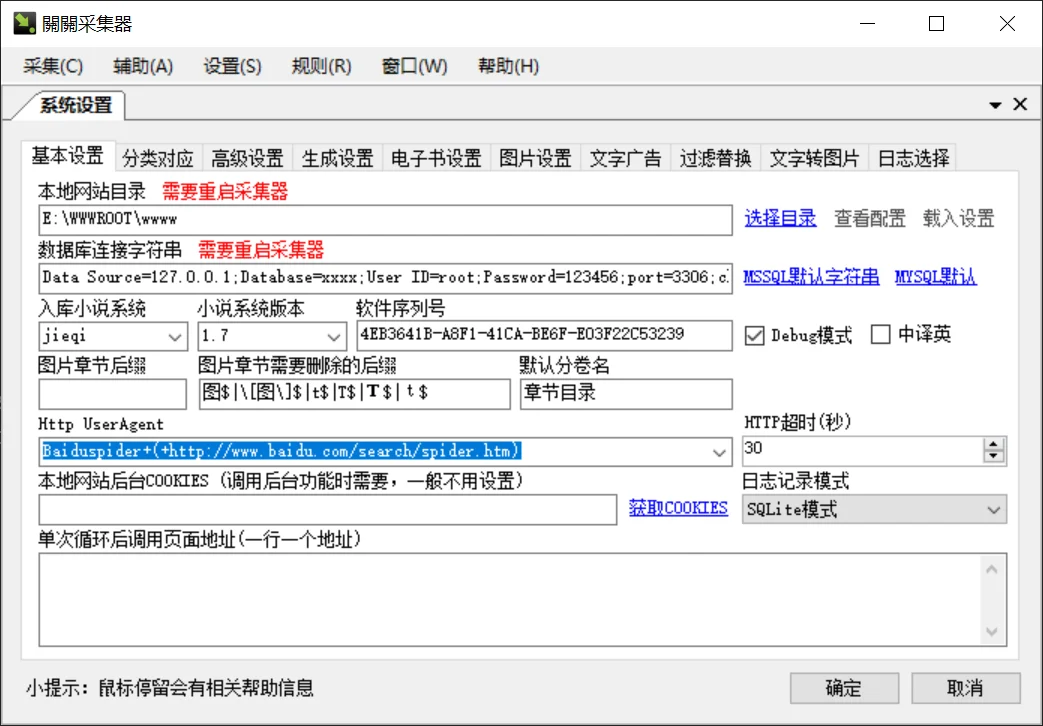Toggle the 中译英 checkbox
Viewport: 1043px width, 726px height.
pos(880,335)
